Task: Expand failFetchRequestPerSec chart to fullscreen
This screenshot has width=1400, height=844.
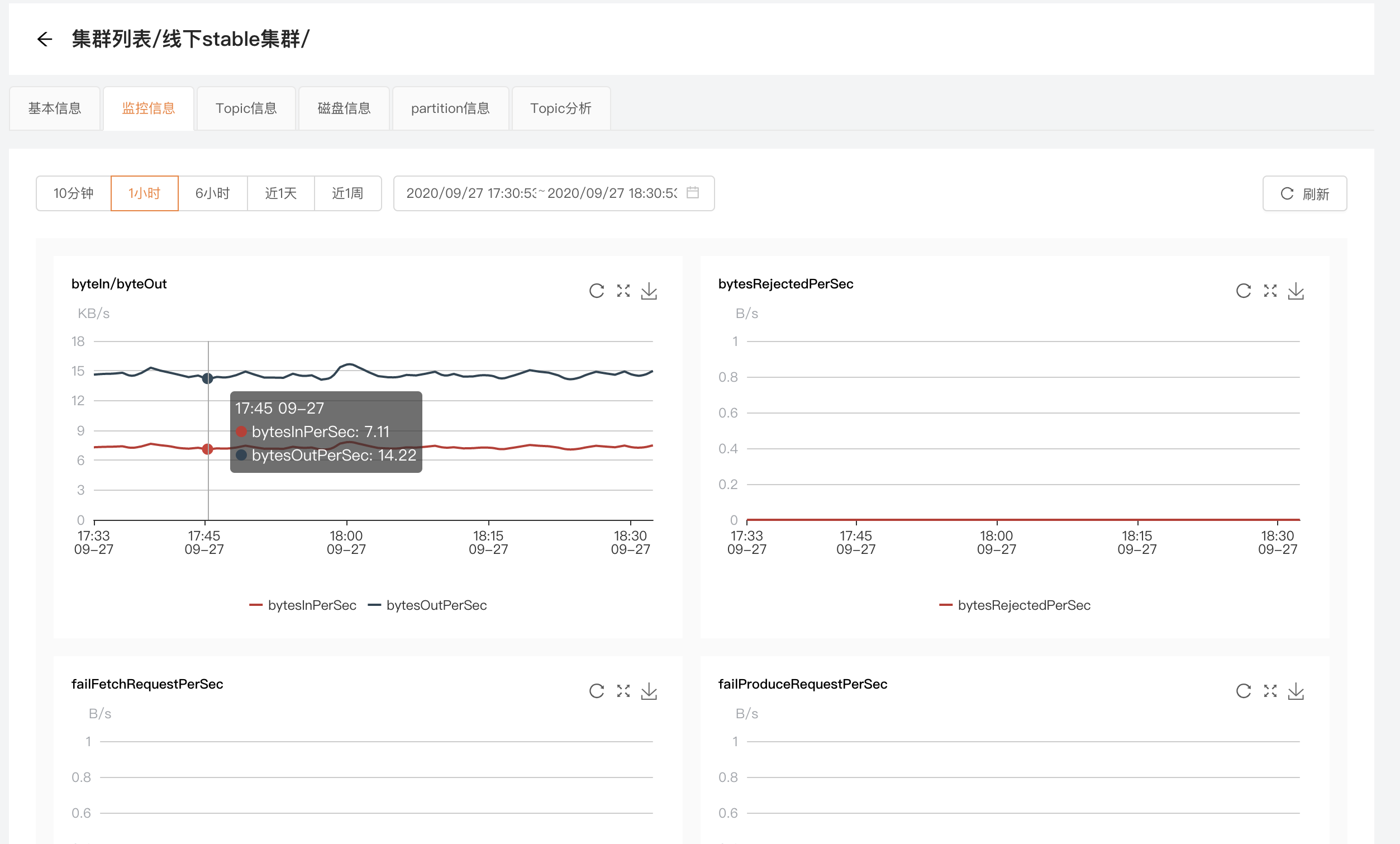Action: [623, 691]
